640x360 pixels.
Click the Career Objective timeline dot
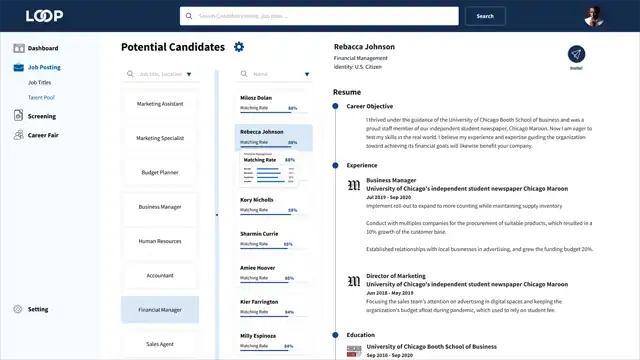[335, 106]
